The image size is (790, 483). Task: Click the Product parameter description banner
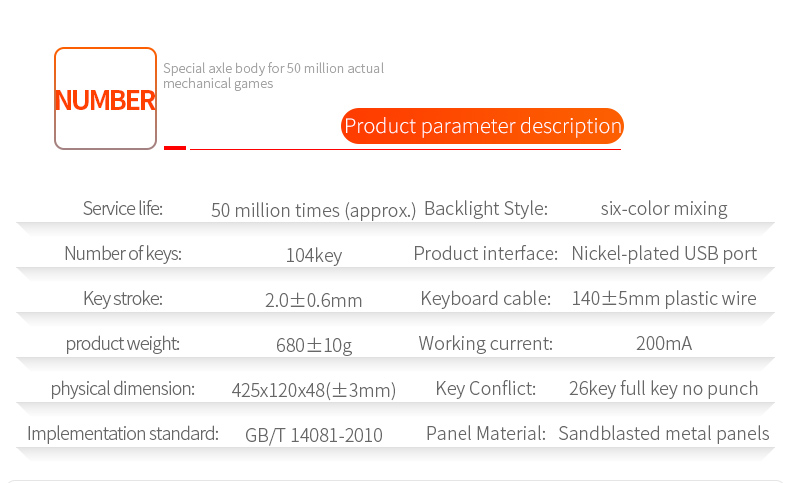482,126
